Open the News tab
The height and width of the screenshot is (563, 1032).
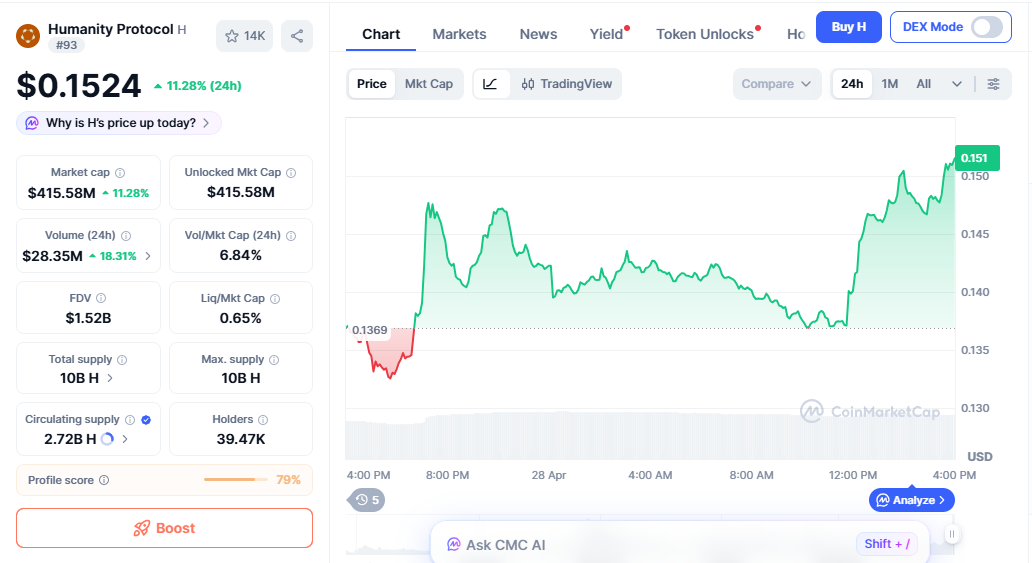coord(538,34)
